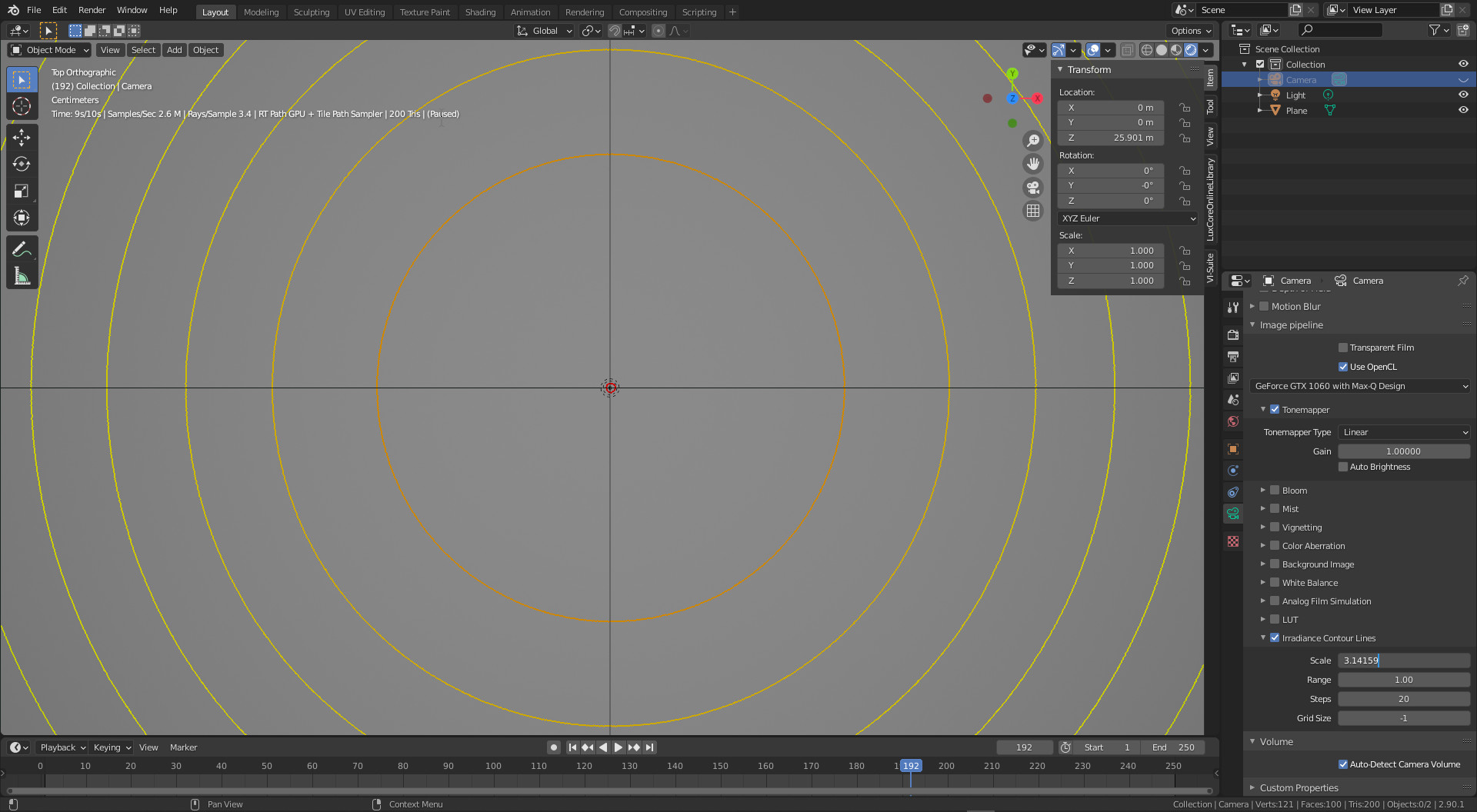Image resolution: width=1477 pixels, height=812 pixels.
Task: Toggle X-ray mode icon
Action: point(1127,50)
